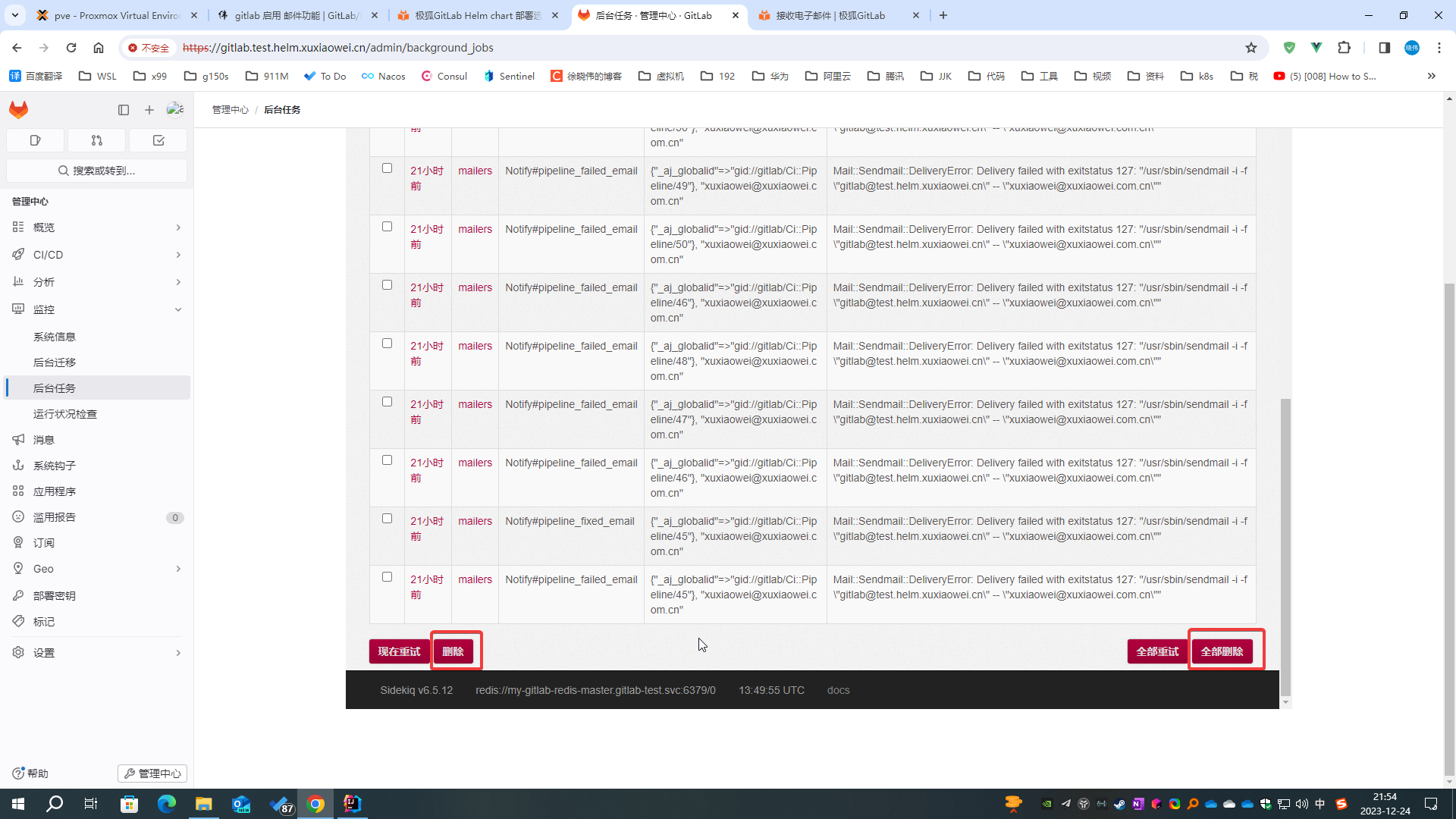Select checkbox for Pipeline/49 failed job
Image resolution: width=1456 pixels, height=819 pixels.
[387, 168]
